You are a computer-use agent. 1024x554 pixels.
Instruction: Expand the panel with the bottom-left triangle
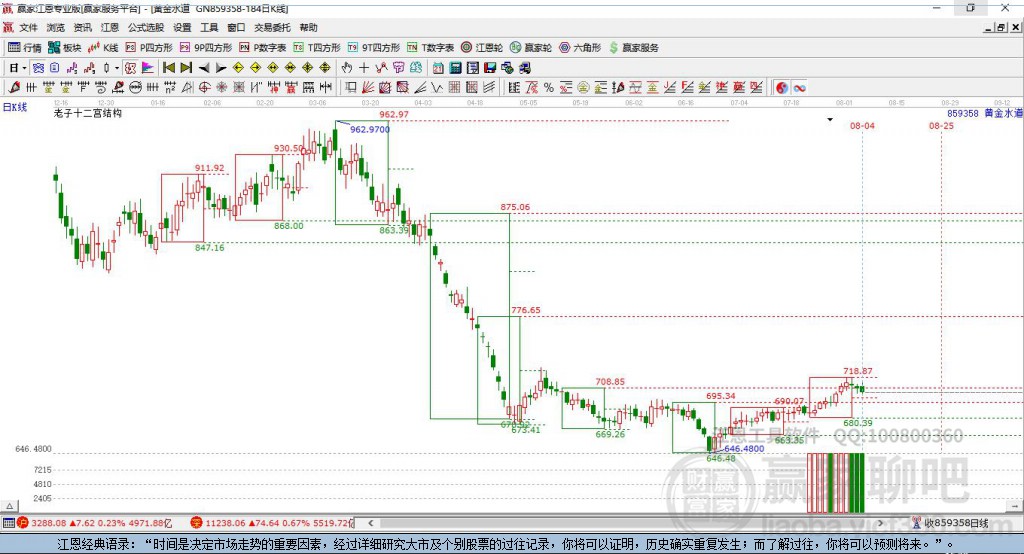point(10,506)
